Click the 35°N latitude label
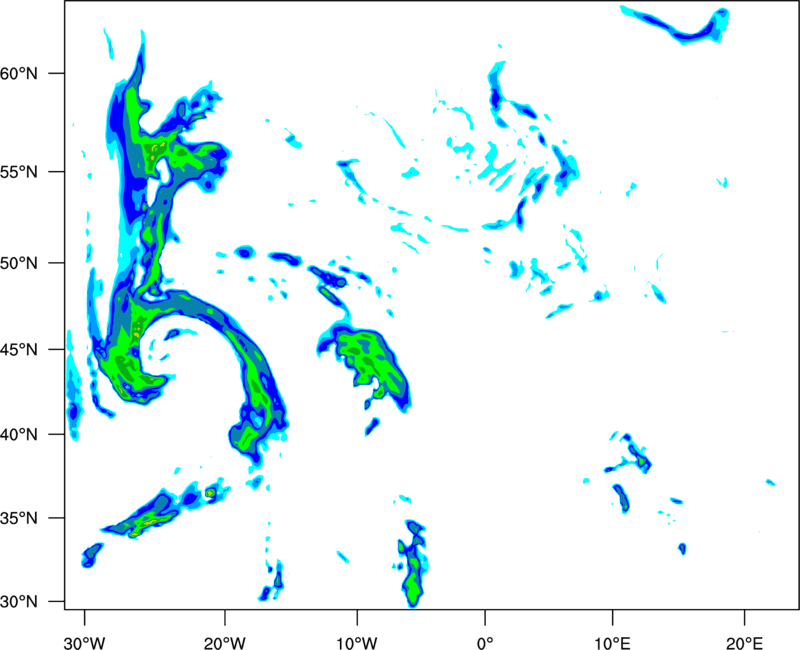This screenshot has width=800, height=650. 19,518
